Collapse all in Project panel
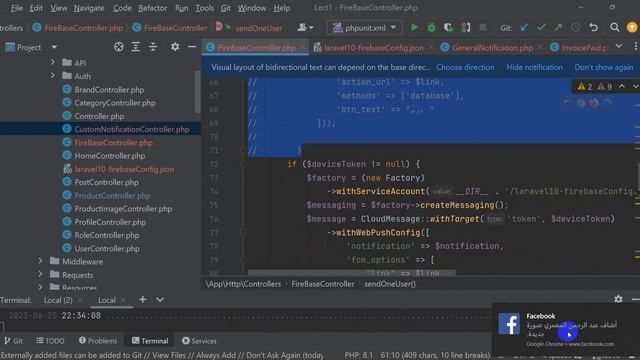640x360 pixels. pos(153,47)
